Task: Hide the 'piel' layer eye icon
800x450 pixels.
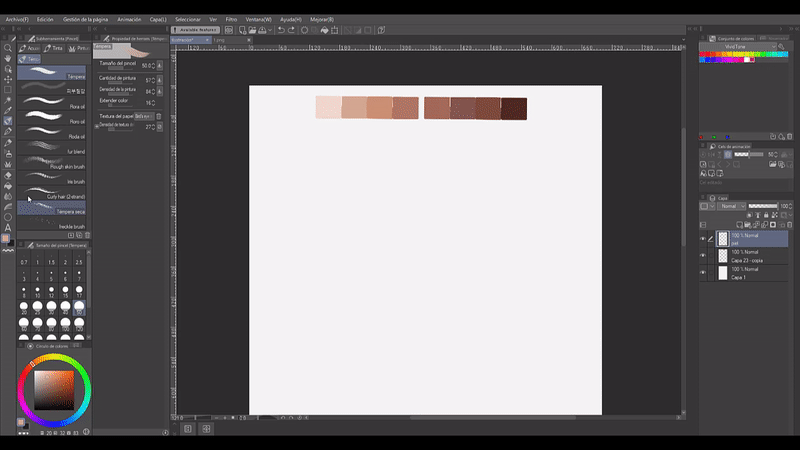Action: coord(703,239)
